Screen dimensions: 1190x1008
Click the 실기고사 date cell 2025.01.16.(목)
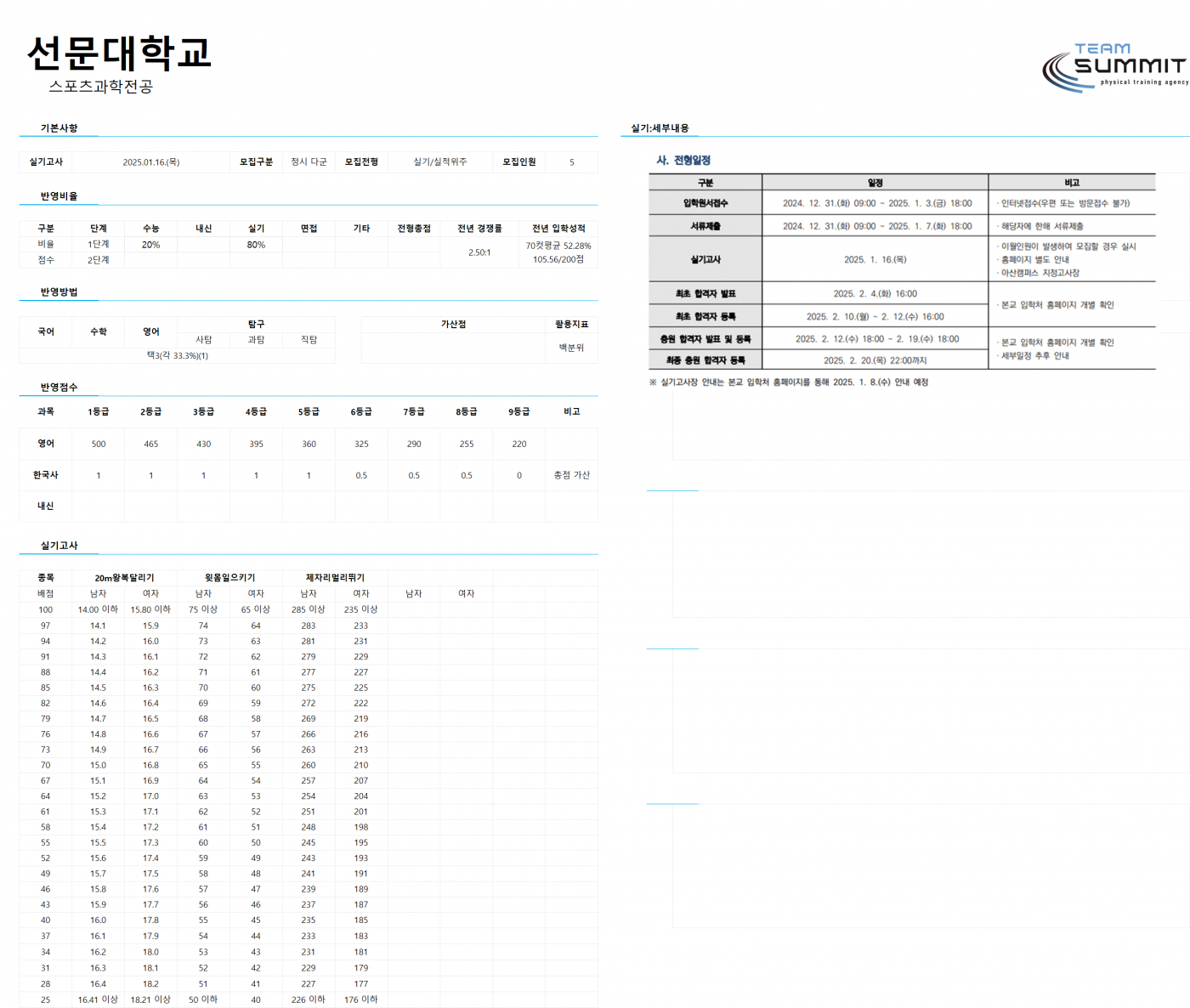151,162
